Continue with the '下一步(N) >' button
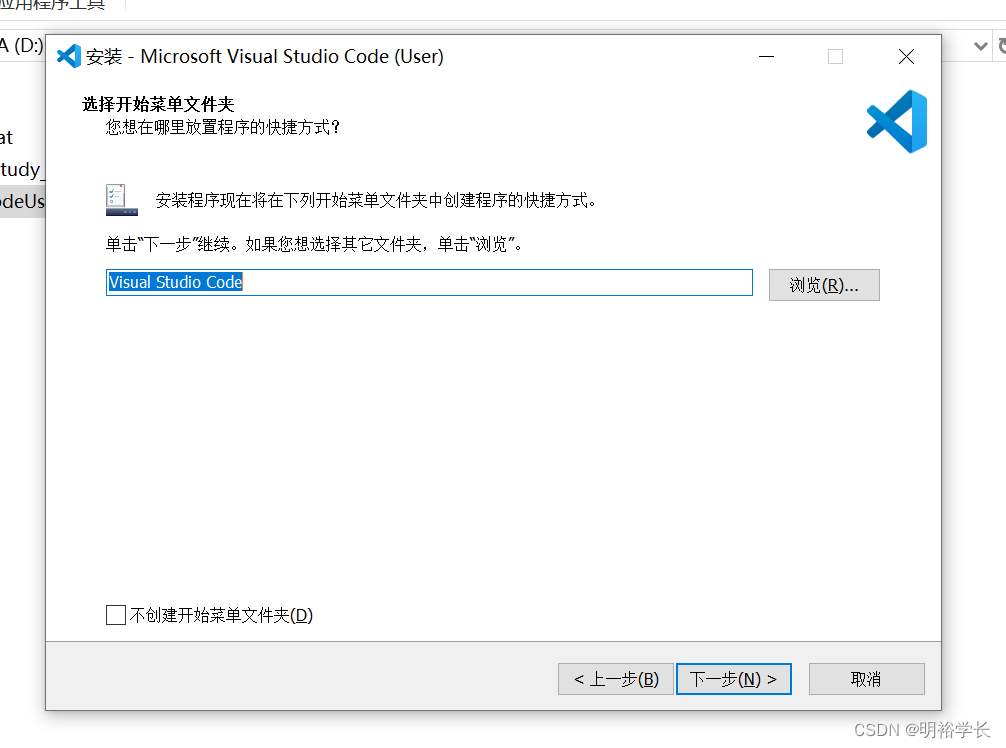1006x748 pixels. pos(733,679)
